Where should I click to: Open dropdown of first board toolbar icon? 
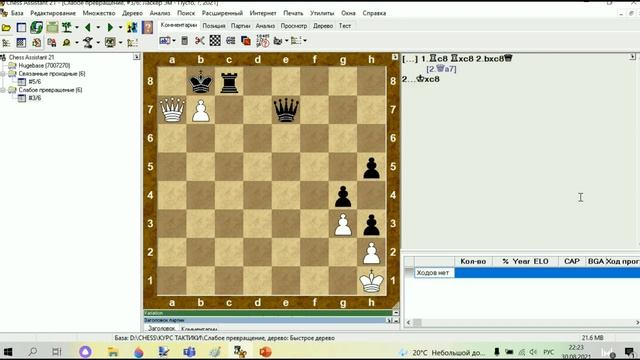[x=174, y=40]
